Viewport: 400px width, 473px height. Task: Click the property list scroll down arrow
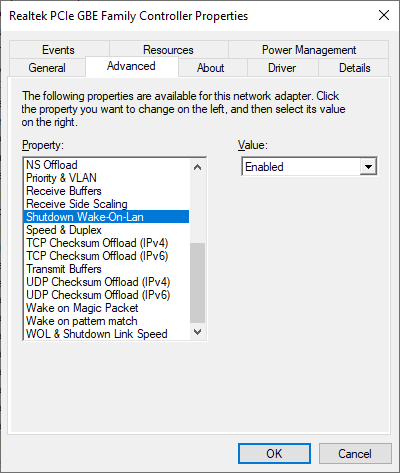tap(197, 332)
